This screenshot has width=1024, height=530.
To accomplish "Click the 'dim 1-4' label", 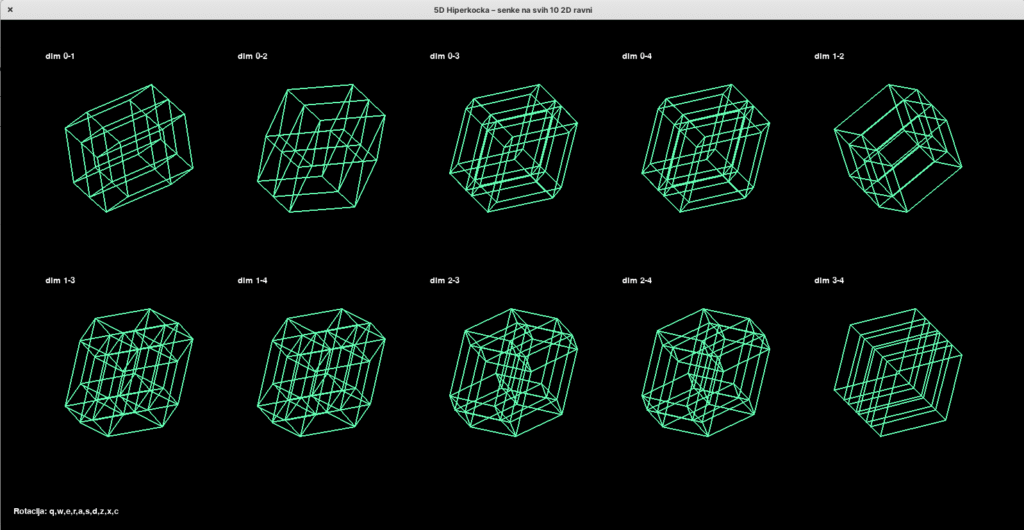I will tap(253, 281).
